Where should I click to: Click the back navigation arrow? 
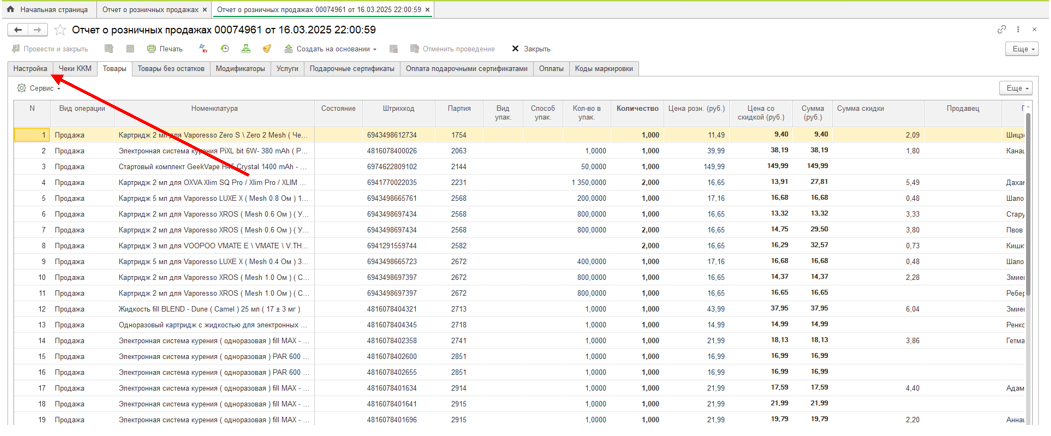click(x=18, y=30)
